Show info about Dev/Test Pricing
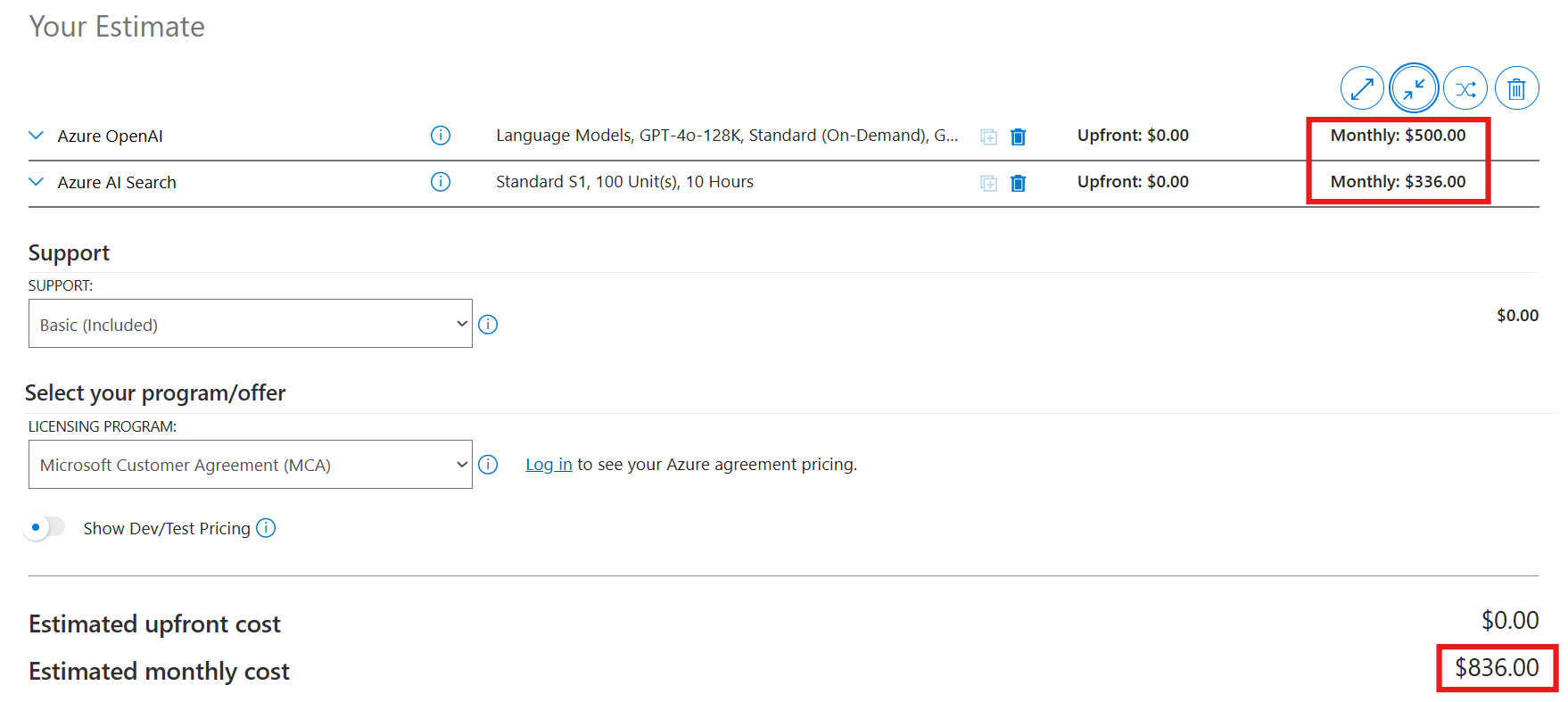 pyautogui.click(x=266, y=528)
